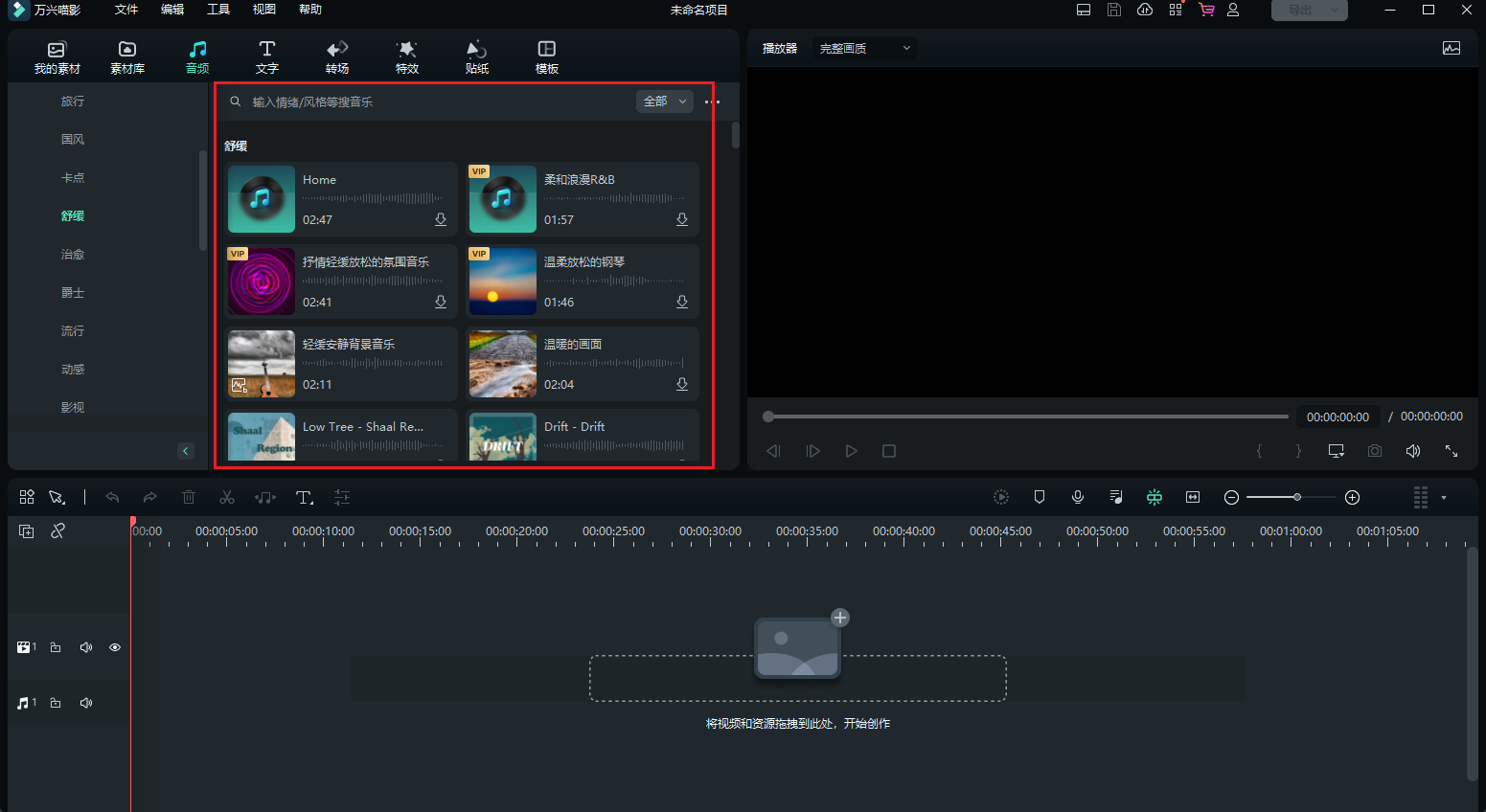Click the marker shield icon above timeline
Screen dimensions: 1486x812
click(1040, 497)
